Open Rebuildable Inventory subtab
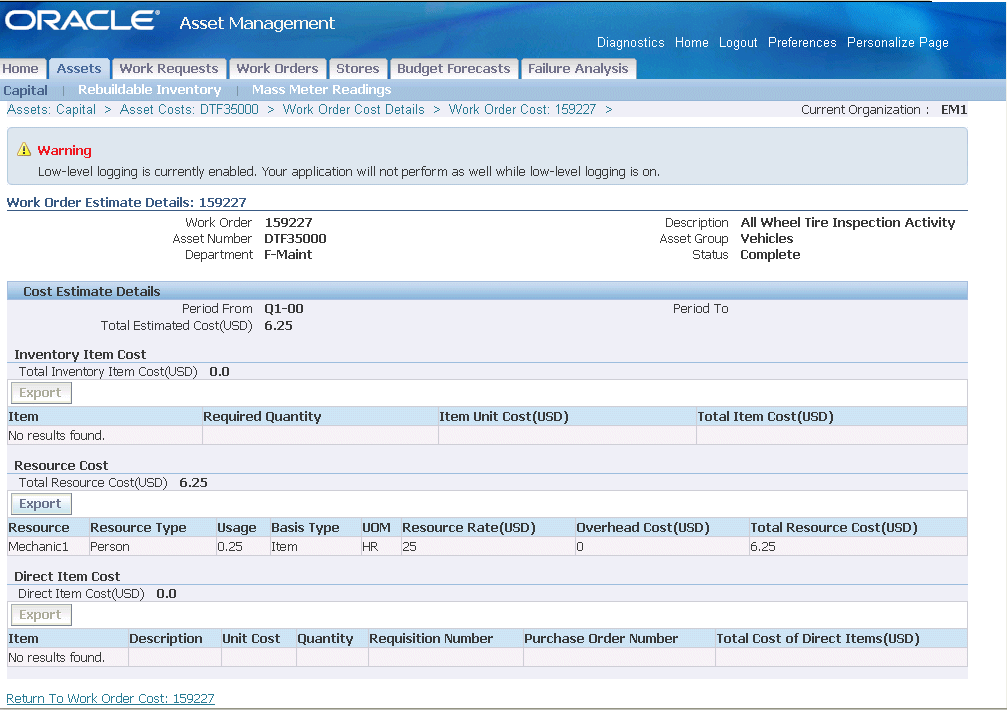Viewport: 1007px width, 710px height. [150, 90]
